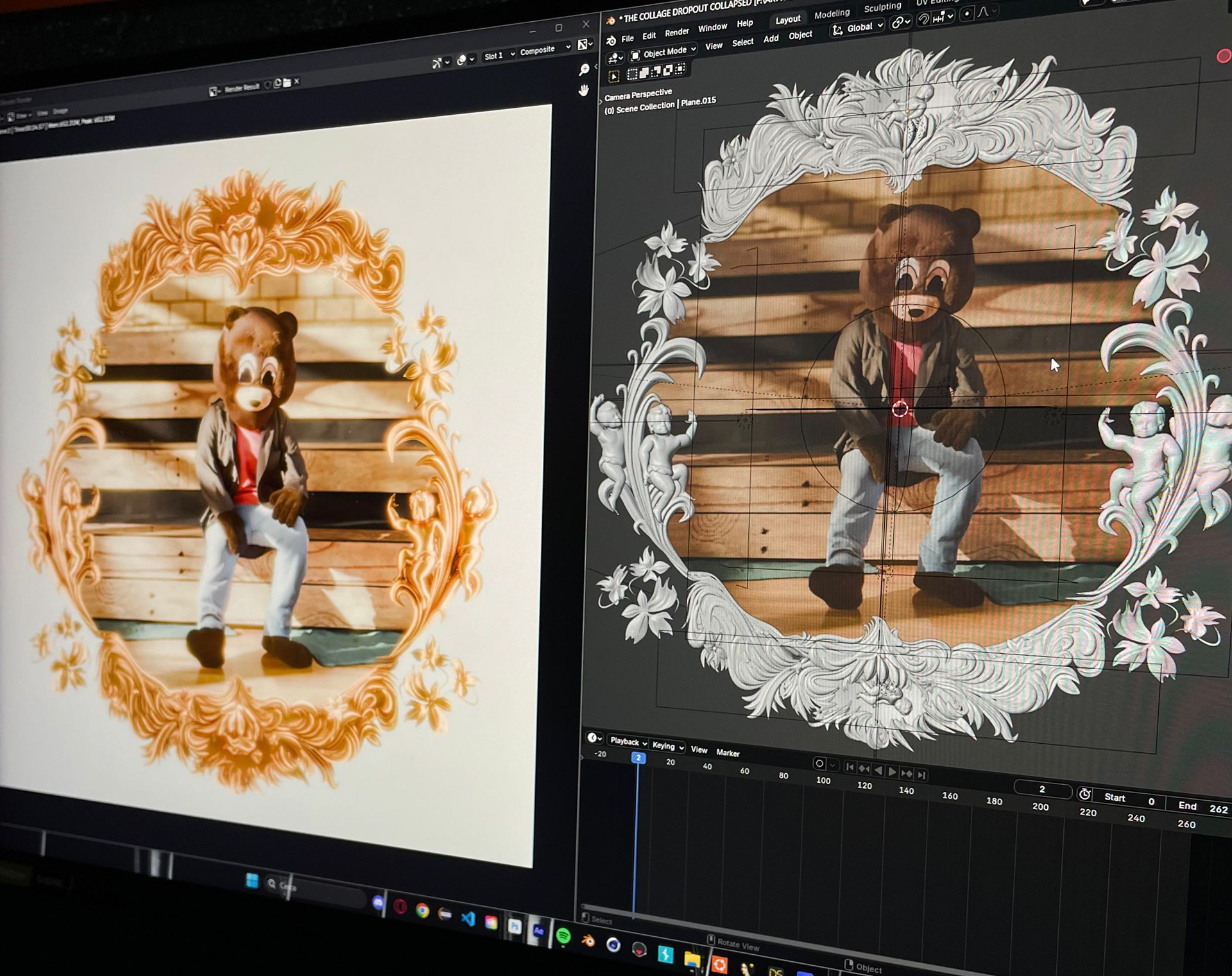Image resolution: width=1232 pixels, height=976 pixels.
Task: Click the current frame field showing 2
Action: (x=1042, y=789)
